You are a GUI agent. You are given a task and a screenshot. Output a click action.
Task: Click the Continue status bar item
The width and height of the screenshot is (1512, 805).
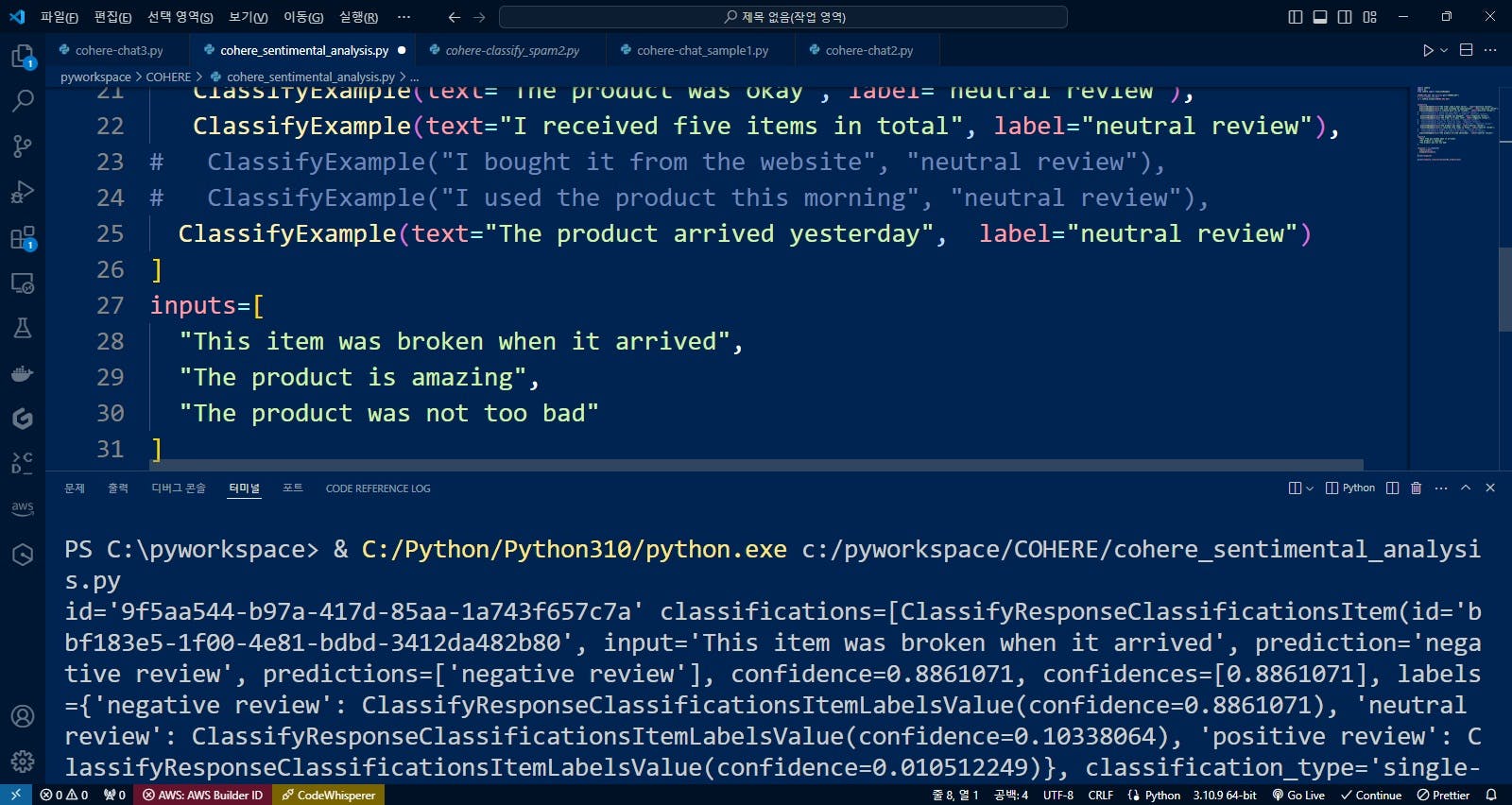pos(1371,795)
